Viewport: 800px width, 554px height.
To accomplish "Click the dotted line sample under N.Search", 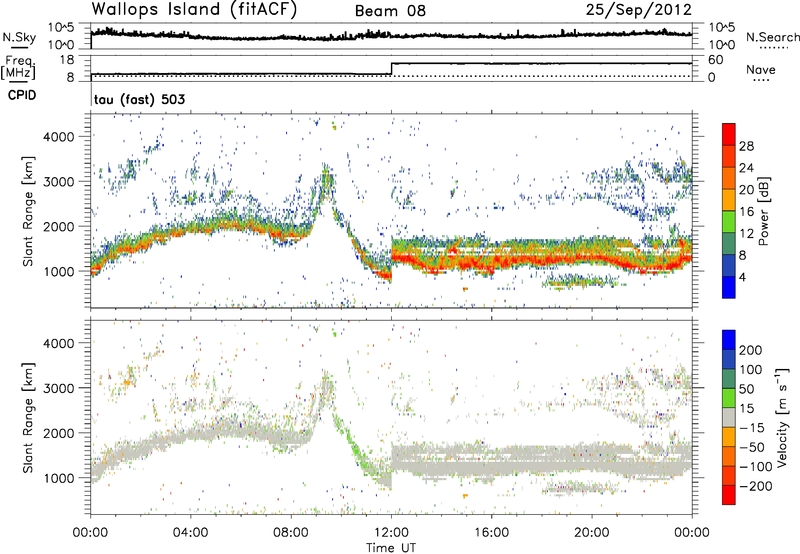I will (774, 48).
